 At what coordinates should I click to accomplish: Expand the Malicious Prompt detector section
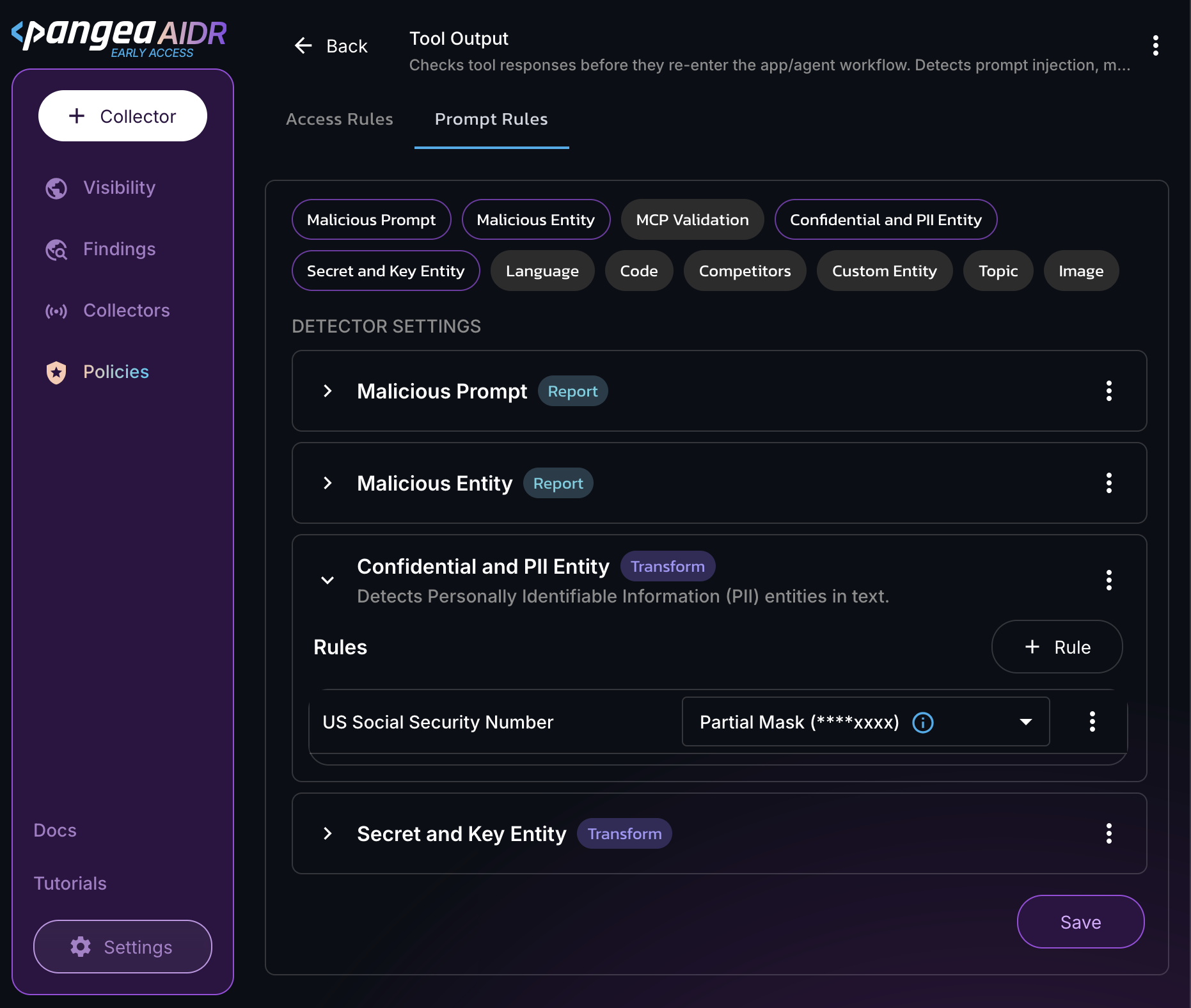327,391
